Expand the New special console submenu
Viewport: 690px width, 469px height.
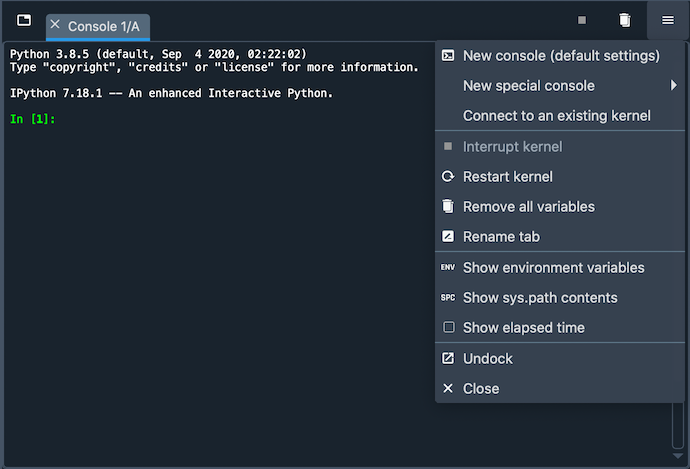528,86
